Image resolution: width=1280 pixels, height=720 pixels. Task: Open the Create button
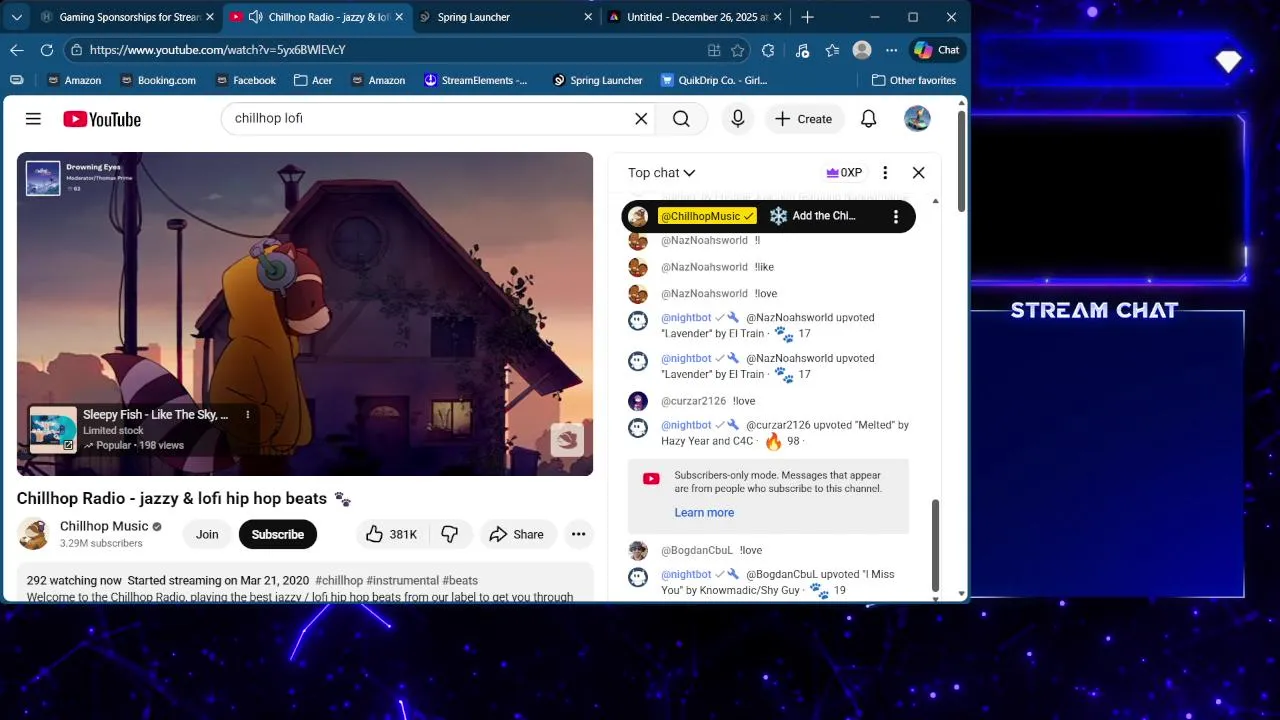tap(803, 119)
